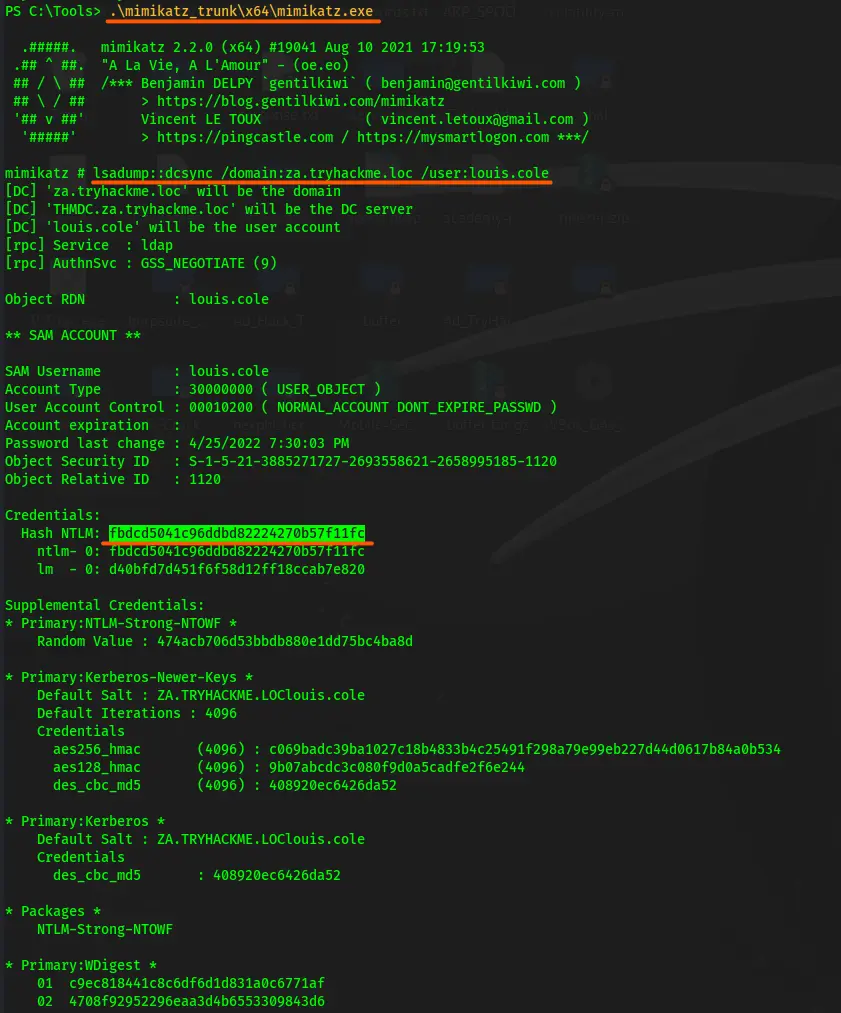
Task: Click the Account expiration label
Action: pyautogui.click(x=77, y=426)
